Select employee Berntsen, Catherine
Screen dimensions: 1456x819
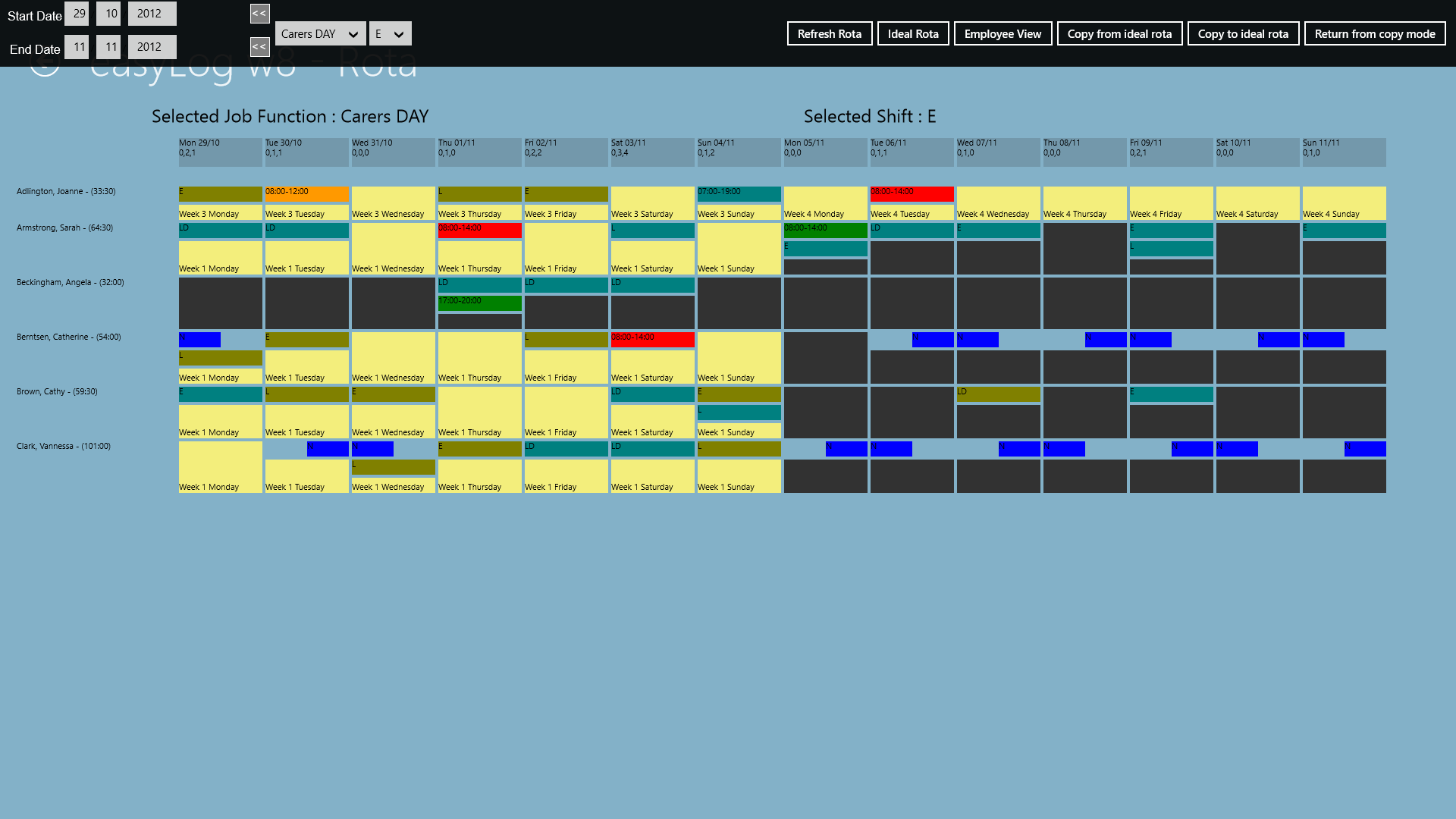[68, 337]
